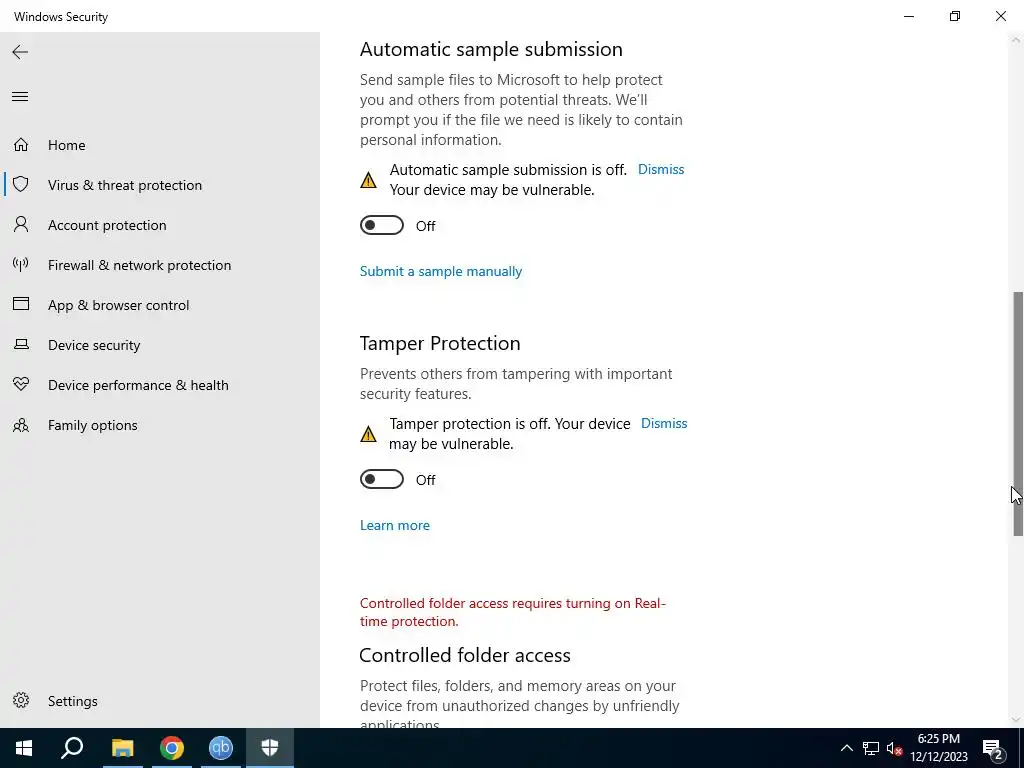Screen dimensions: 1024x768
Task: Open qBittorrent from the taskbar
Action: click(x=221, y=748)
